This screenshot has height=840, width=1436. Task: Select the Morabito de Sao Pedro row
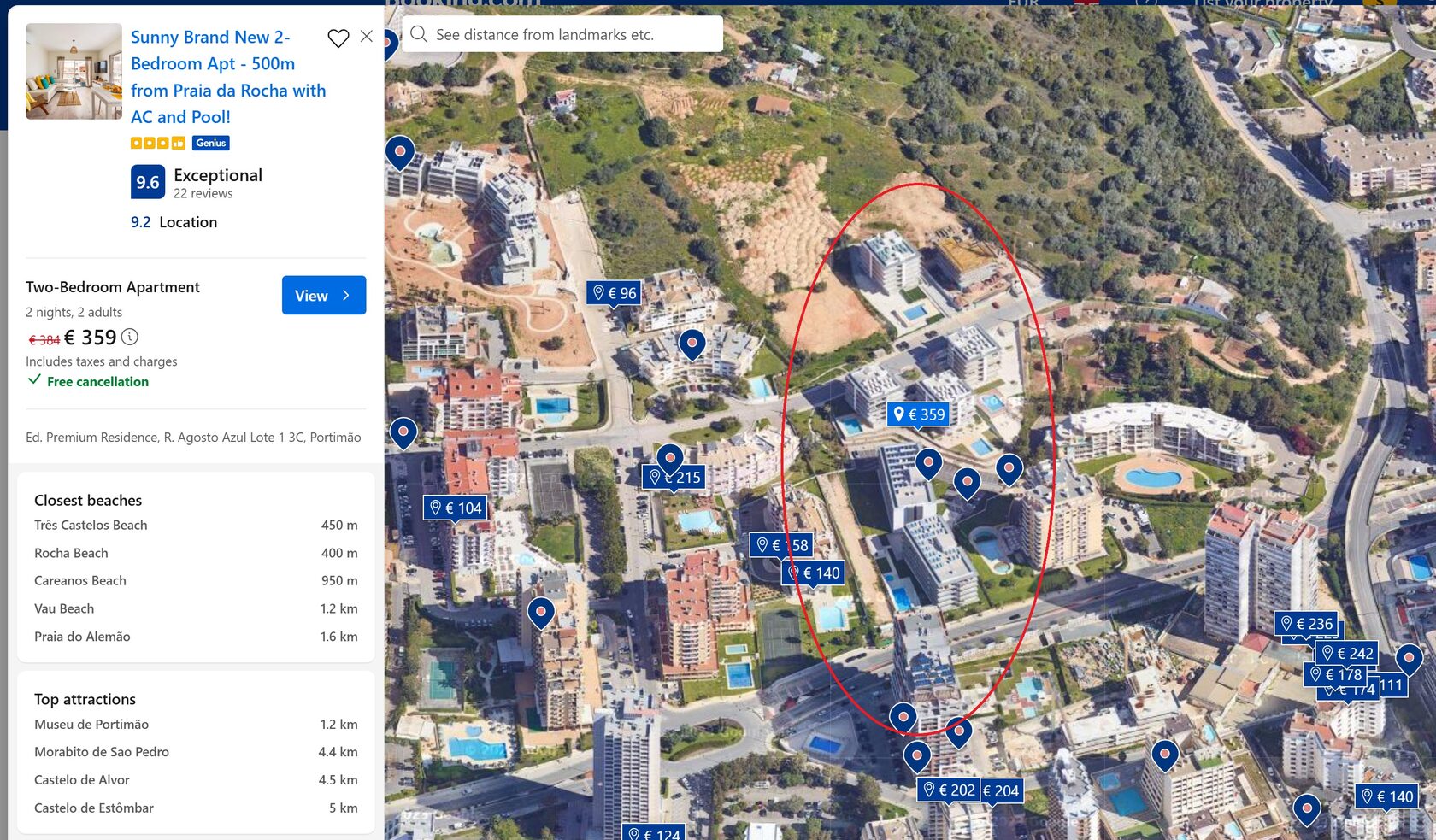click(x=196, y=752)
